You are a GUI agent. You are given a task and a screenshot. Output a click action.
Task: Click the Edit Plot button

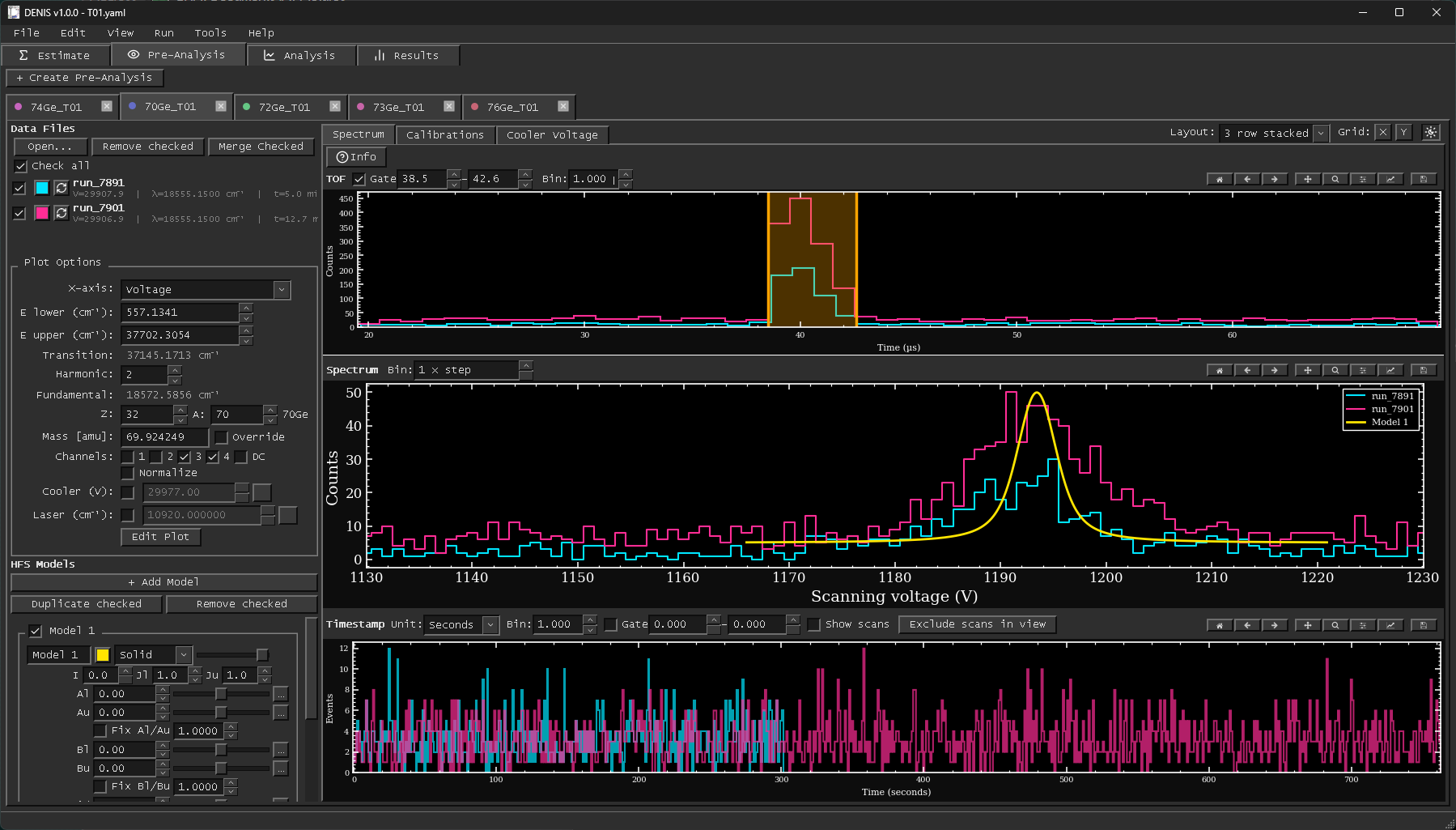(x=160, y=537)
